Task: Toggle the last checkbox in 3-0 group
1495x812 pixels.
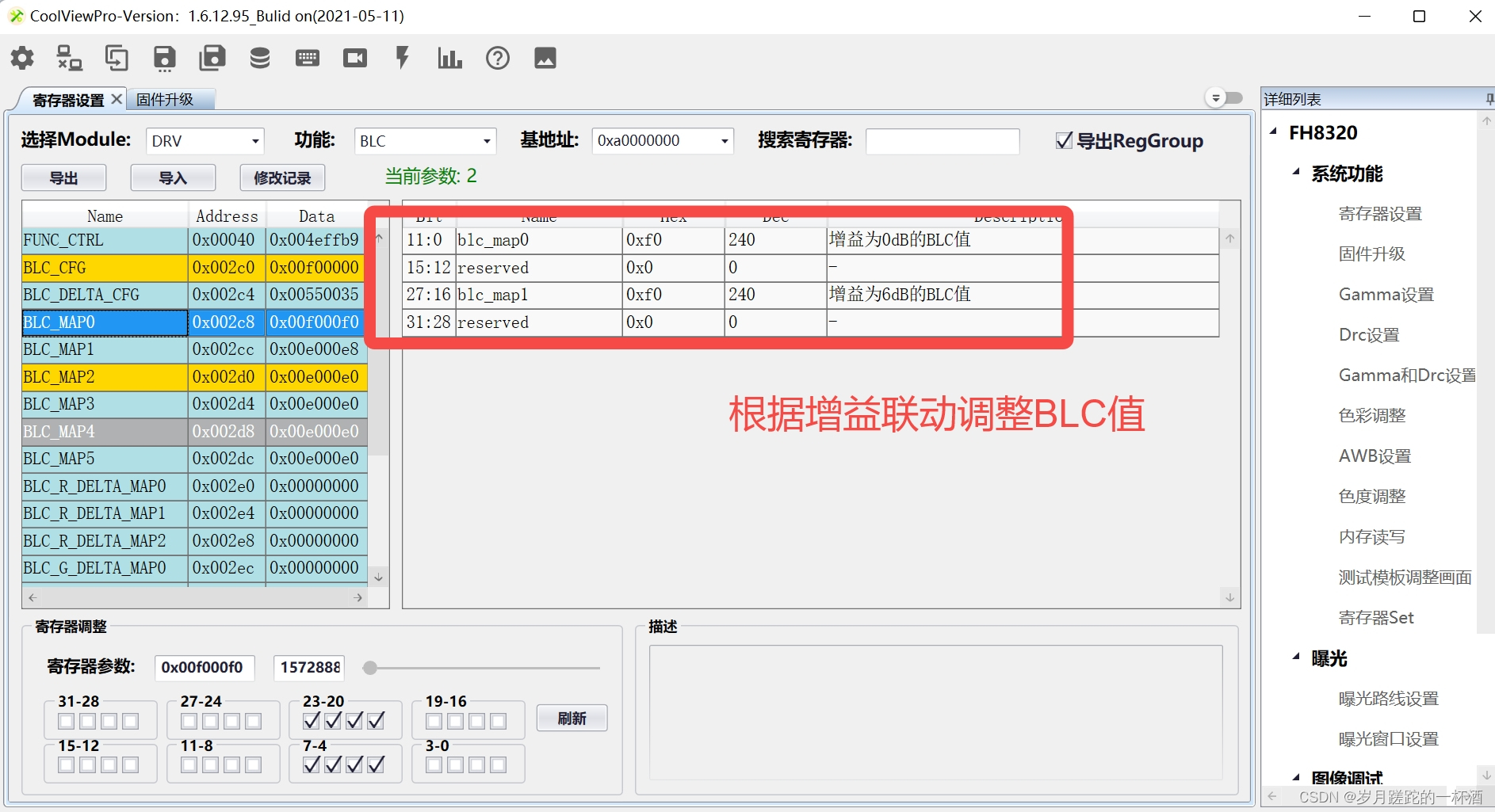Action: [498, 764]
